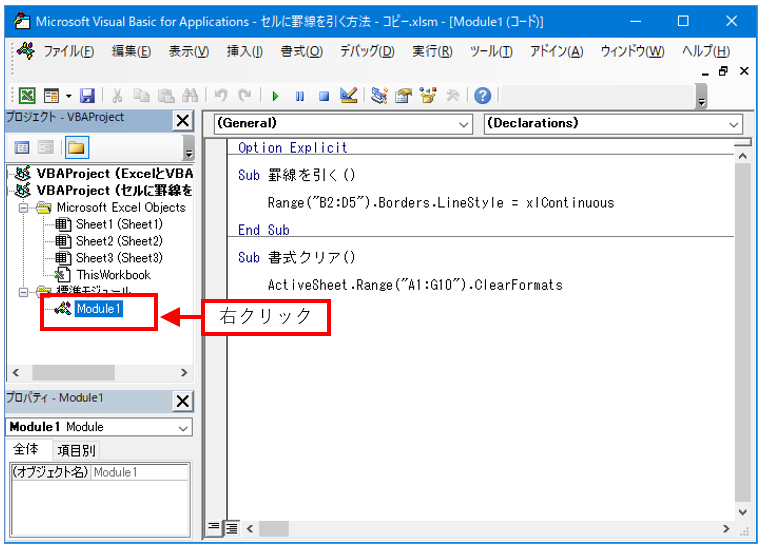This screenshot has height=547, width=759.
Task: Click the Copy icon in toolbar
Action: coord(141,95)
